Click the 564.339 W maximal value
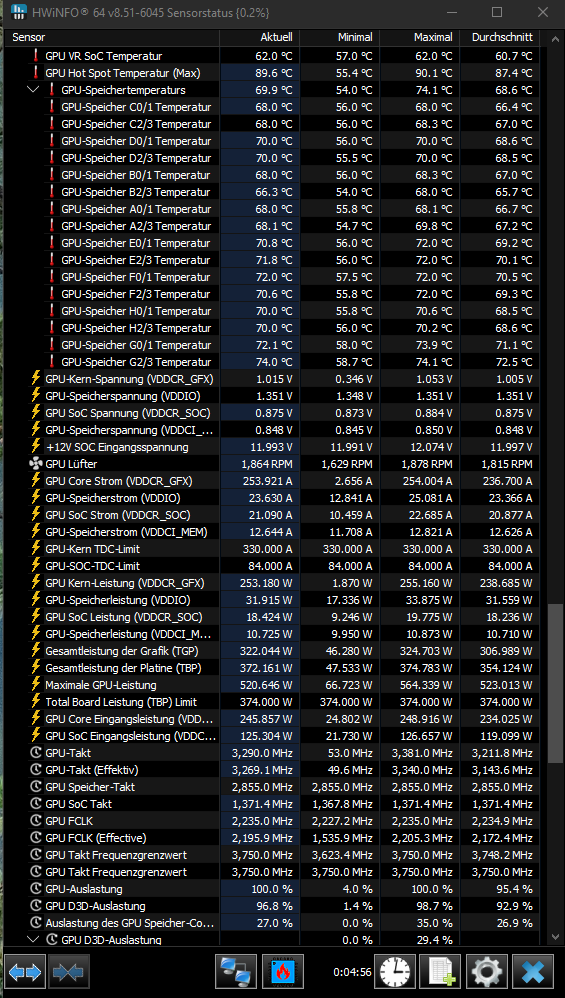Viewport: 565px width, 998px height. 426,685
